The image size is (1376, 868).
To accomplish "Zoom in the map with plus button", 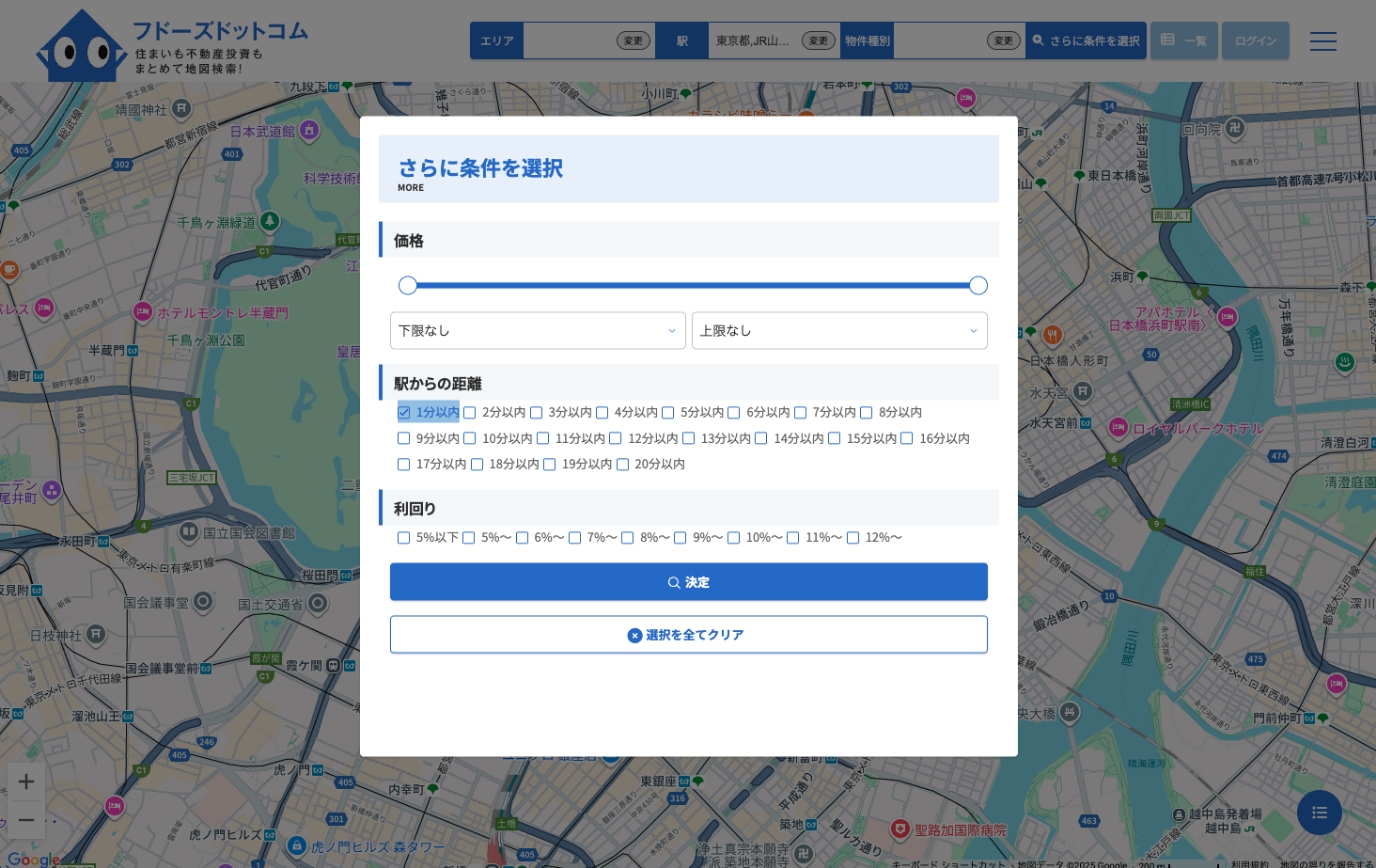I will point(27,782).
